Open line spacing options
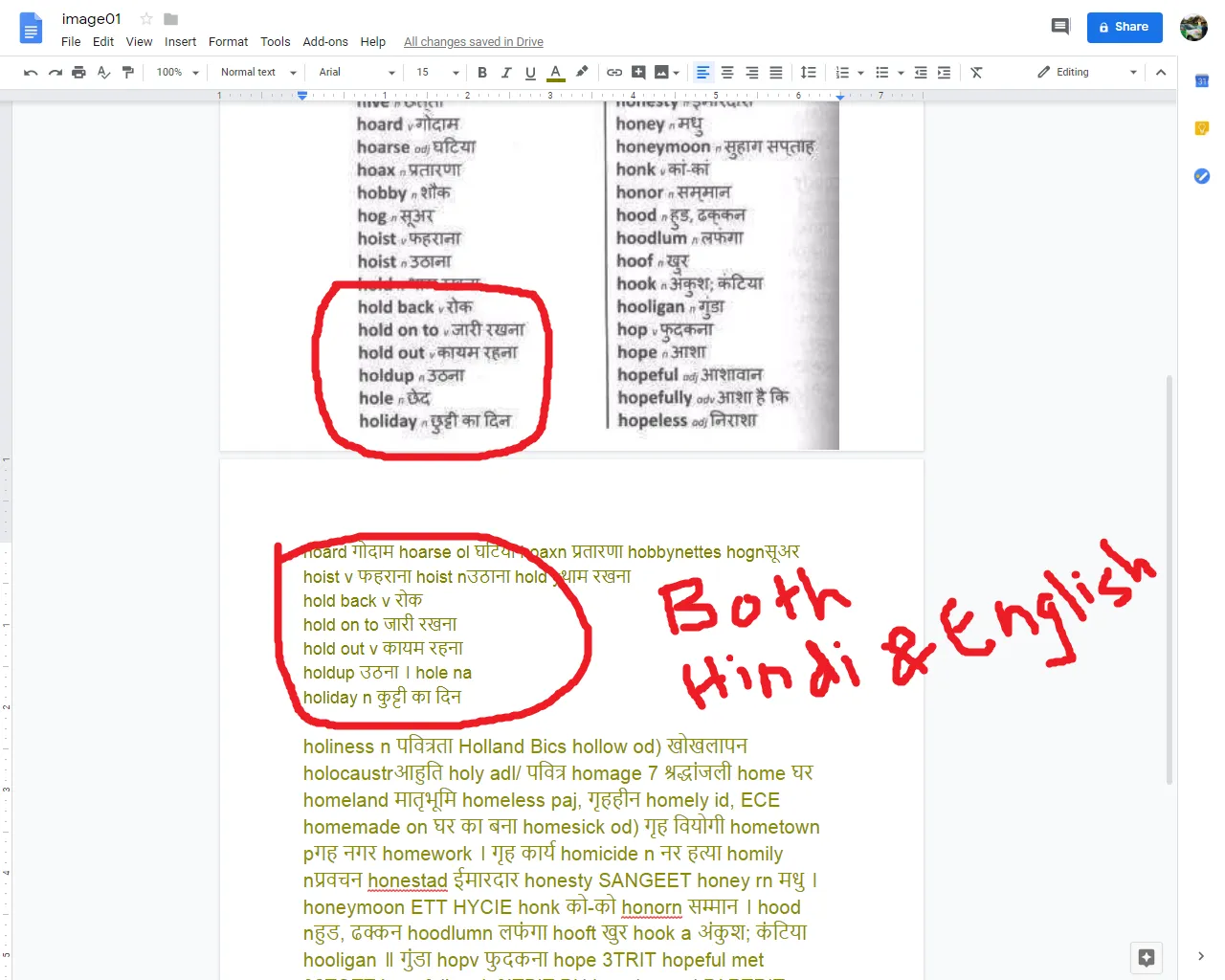 [809, 73]
